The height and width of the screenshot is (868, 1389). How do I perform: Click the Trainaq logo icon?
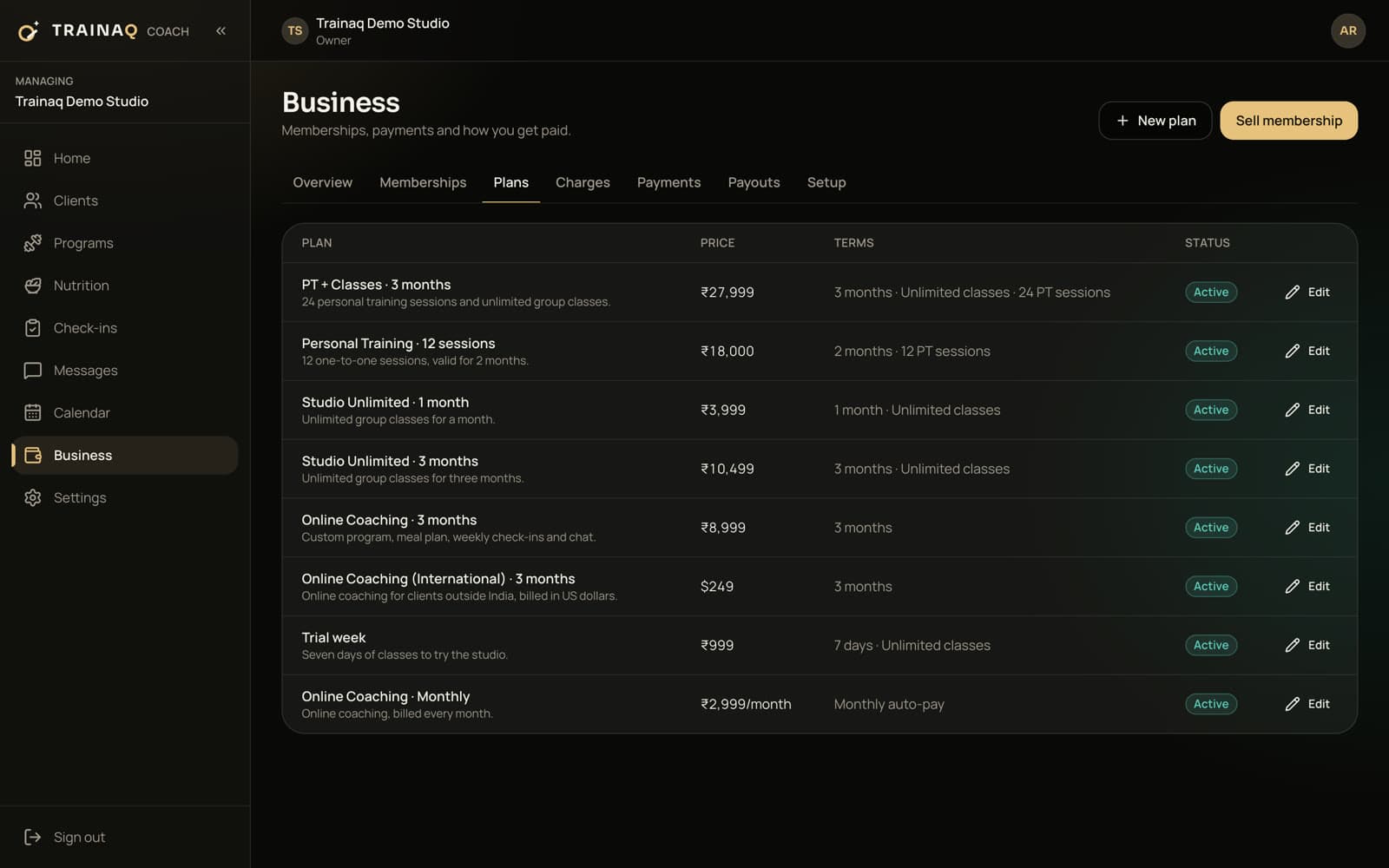pos(29,31)
